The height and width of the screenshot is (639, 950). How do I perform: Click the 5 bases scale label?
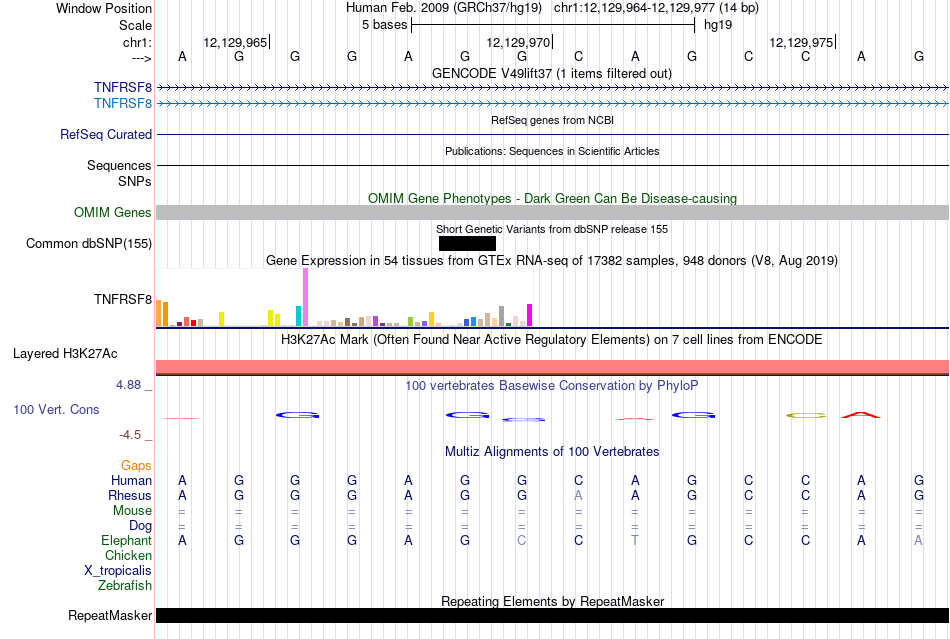384,25
